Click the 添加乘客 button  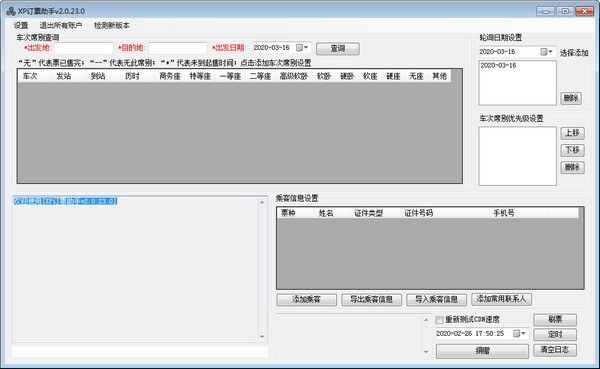(307, 299)
